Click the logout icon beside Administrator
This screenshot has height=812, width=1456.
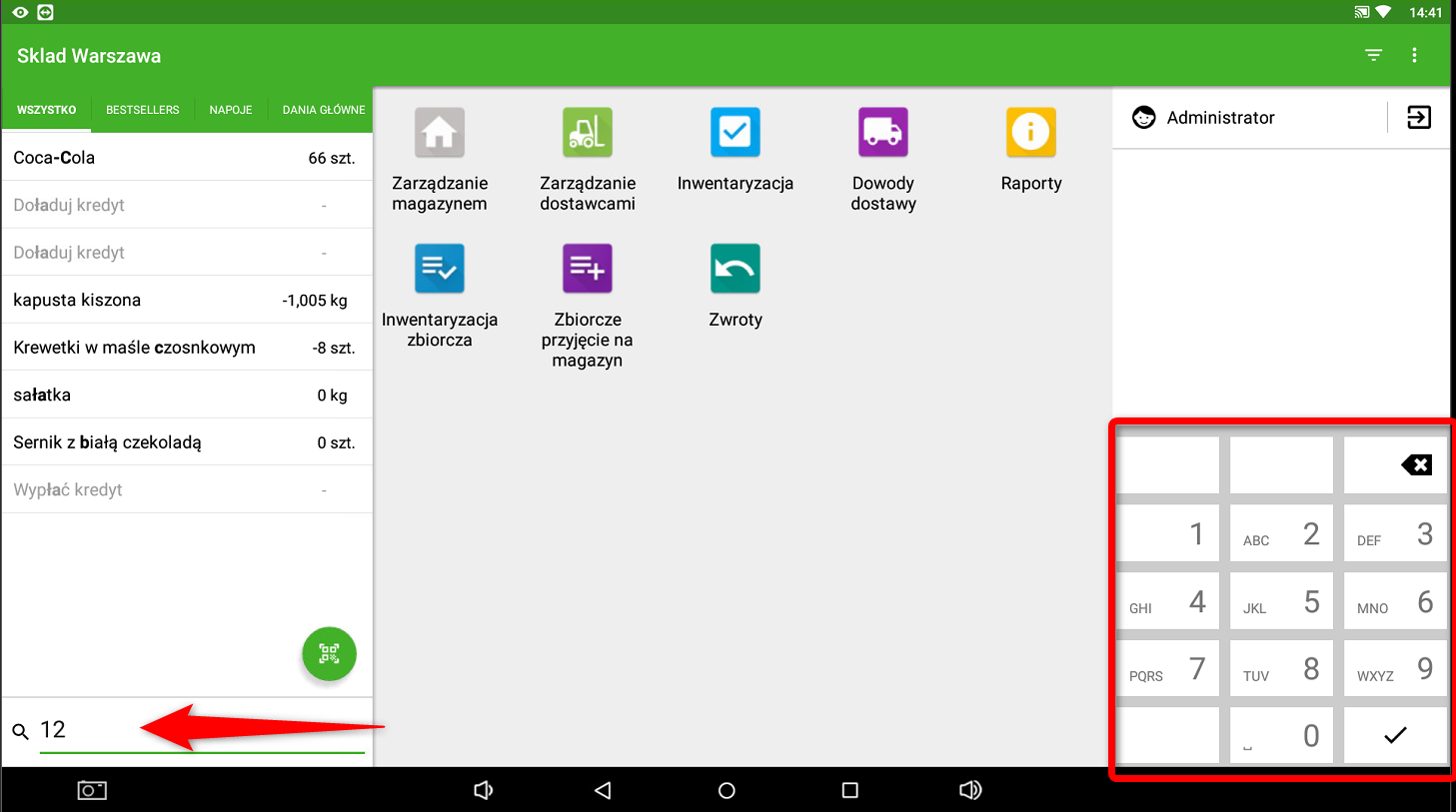click(x=1418, y=118)
